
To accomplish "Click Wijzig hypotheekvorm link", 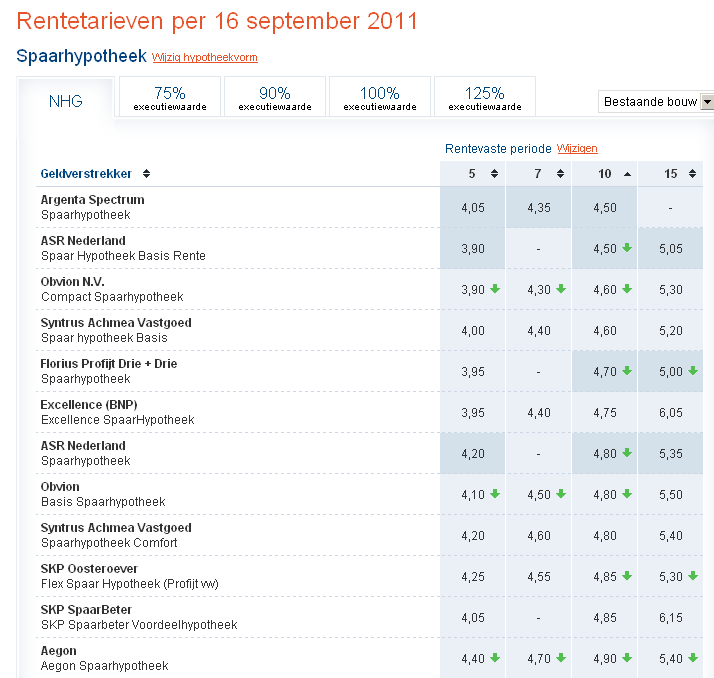I will coord(204,57).
